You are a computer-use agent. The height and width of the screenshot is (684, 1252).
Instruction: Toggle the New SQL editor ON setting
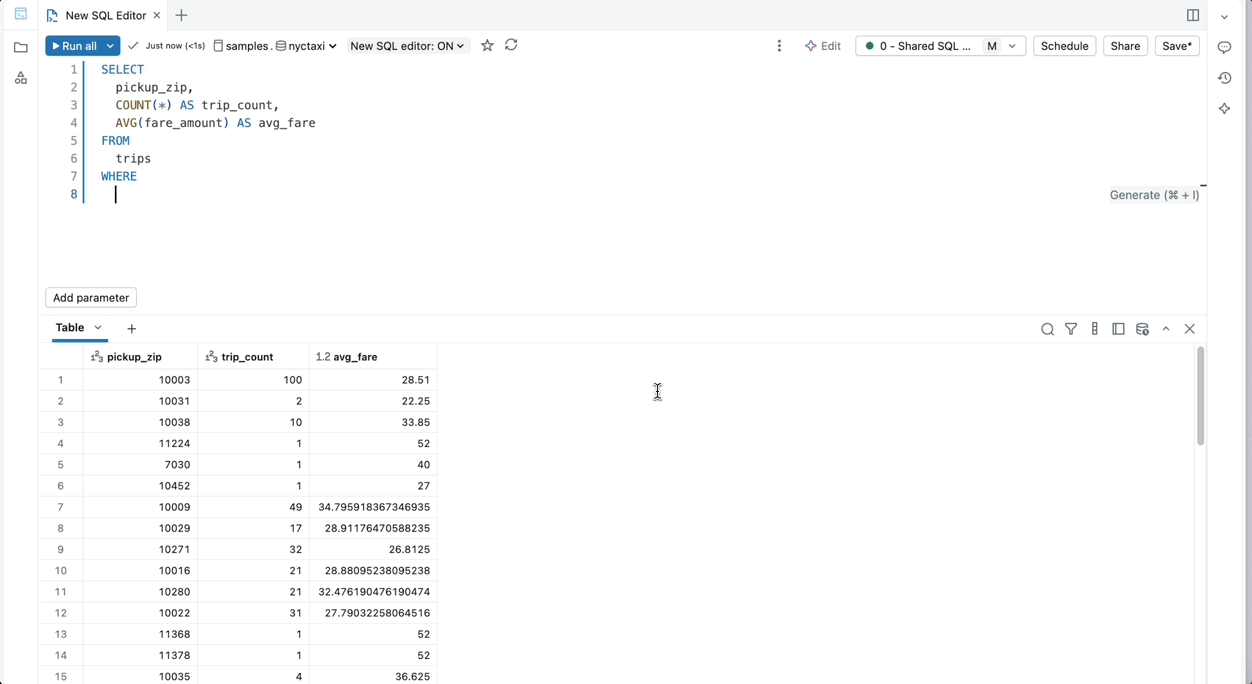[407, 46]
